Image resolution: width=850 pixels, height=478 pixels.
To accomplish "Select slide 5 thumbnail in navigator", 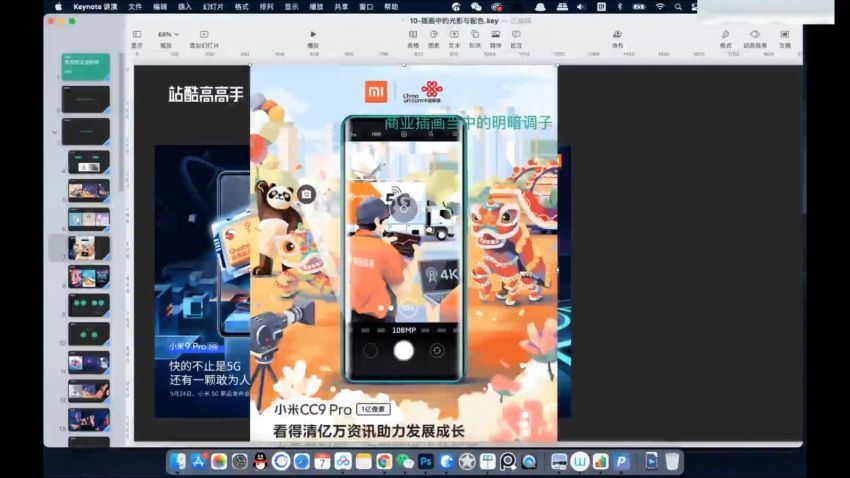I will pyautogui.click(x=89, y=191).
